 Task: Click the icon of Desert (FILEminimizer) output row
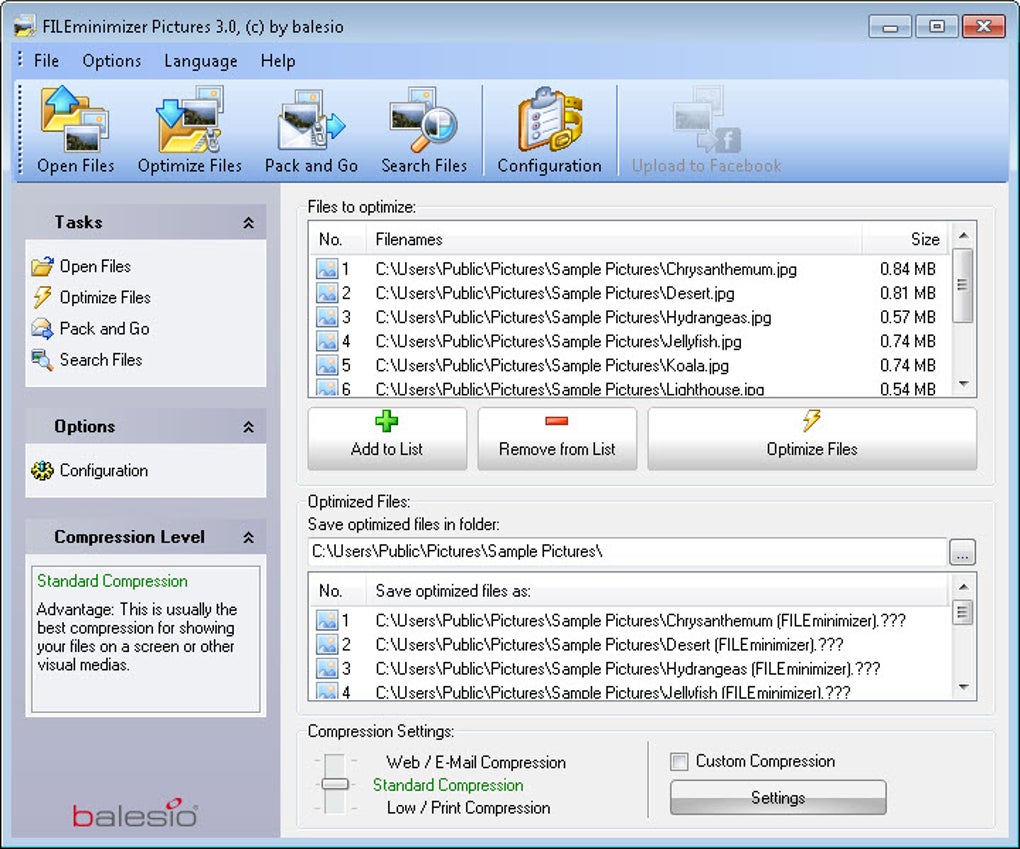click(327, 644)
